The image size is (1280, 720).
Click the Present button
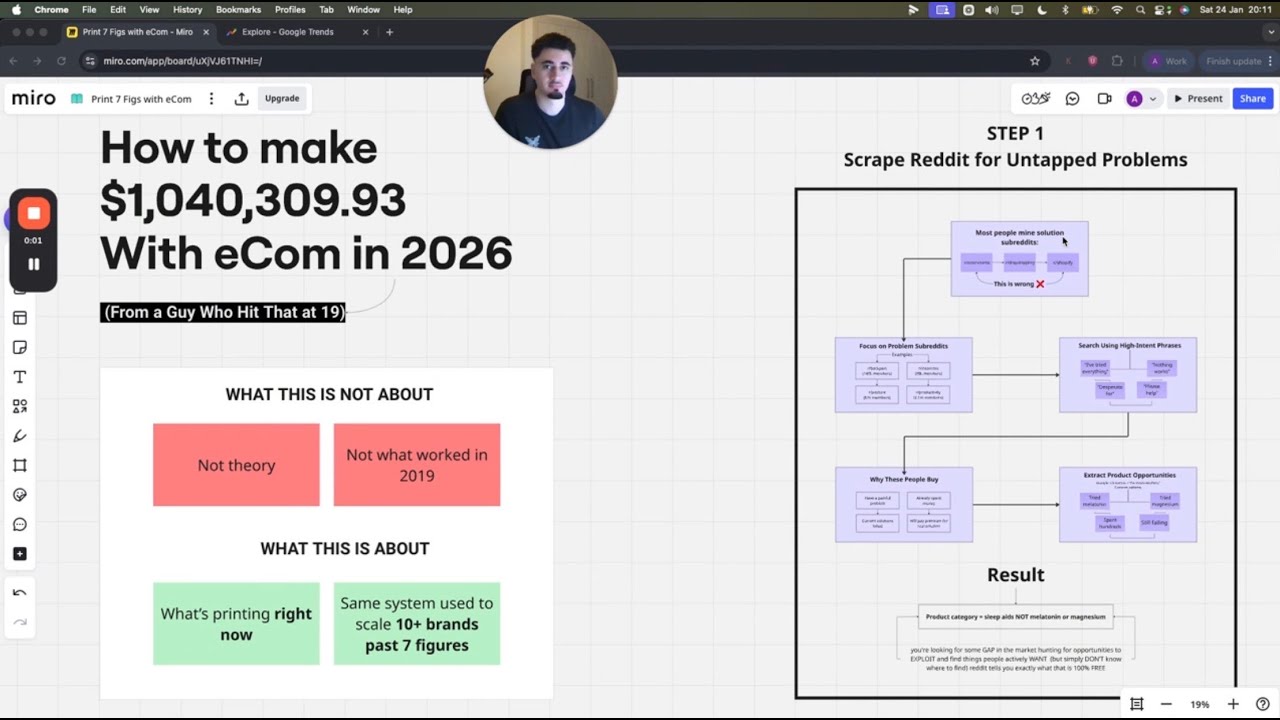(x=1198, y=99)
